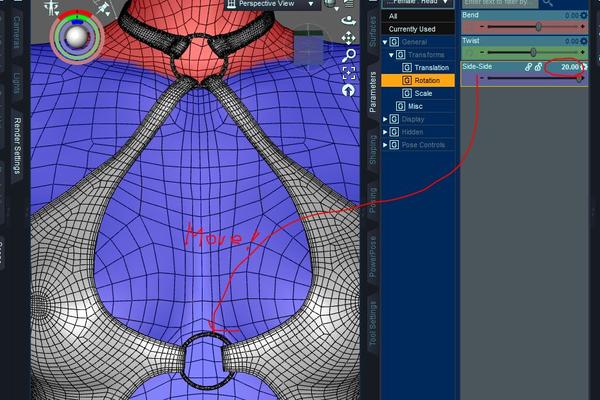
Task: Click the white rotation gizmo sphere
Action: [77, 37]
